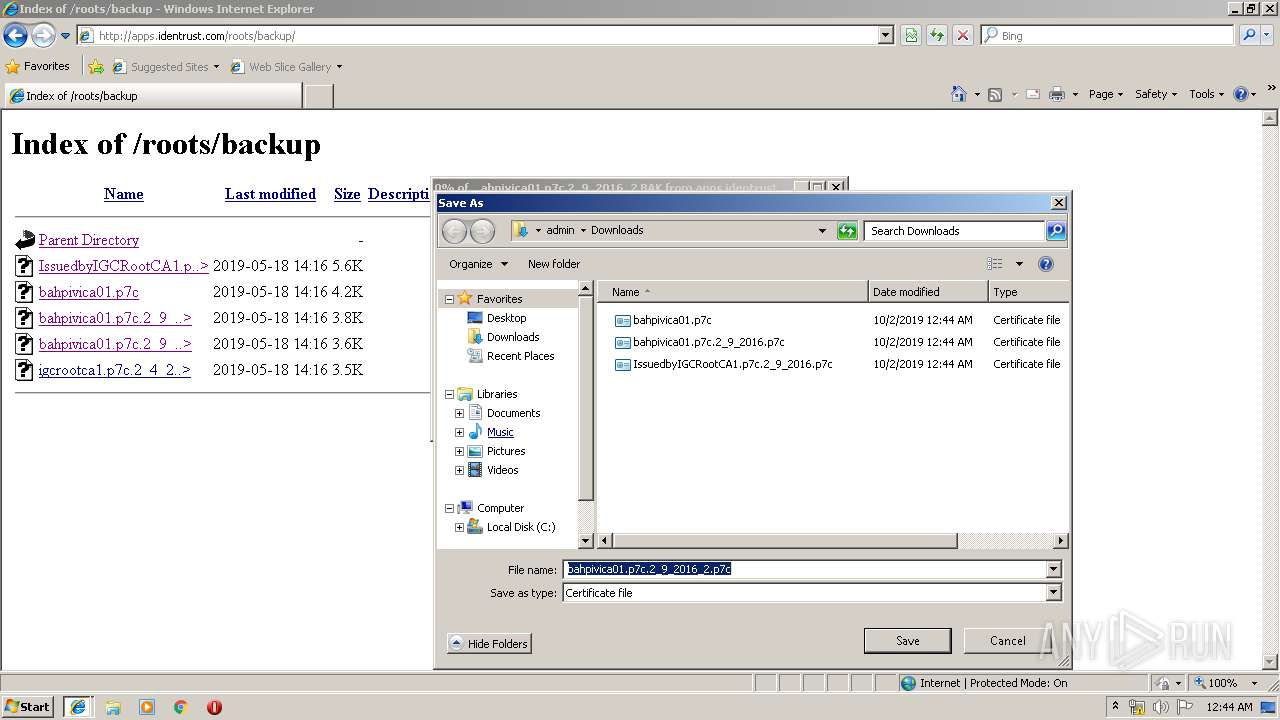Click the IE Home icon
The width and height of the screenshot is (1280, 720).
pyautogui.click(x=959, y=94)
